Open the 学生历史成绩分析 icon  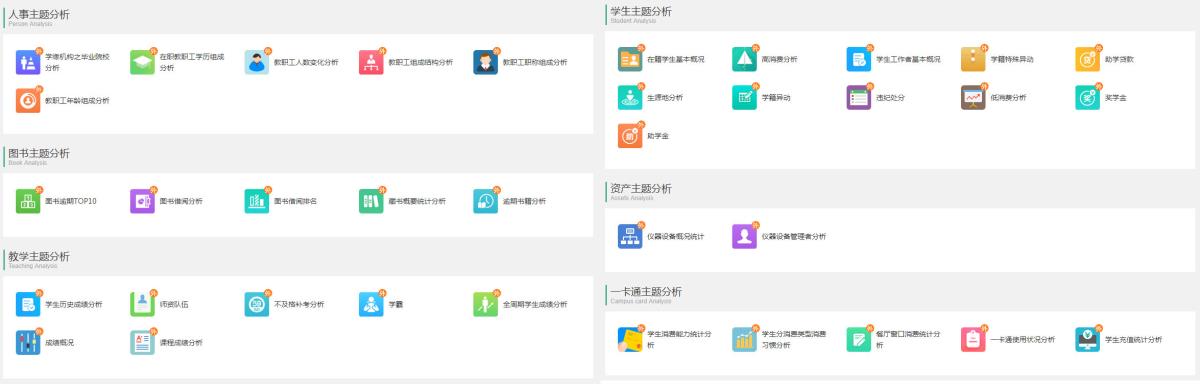pyautogui.click(x=28, y=304)
